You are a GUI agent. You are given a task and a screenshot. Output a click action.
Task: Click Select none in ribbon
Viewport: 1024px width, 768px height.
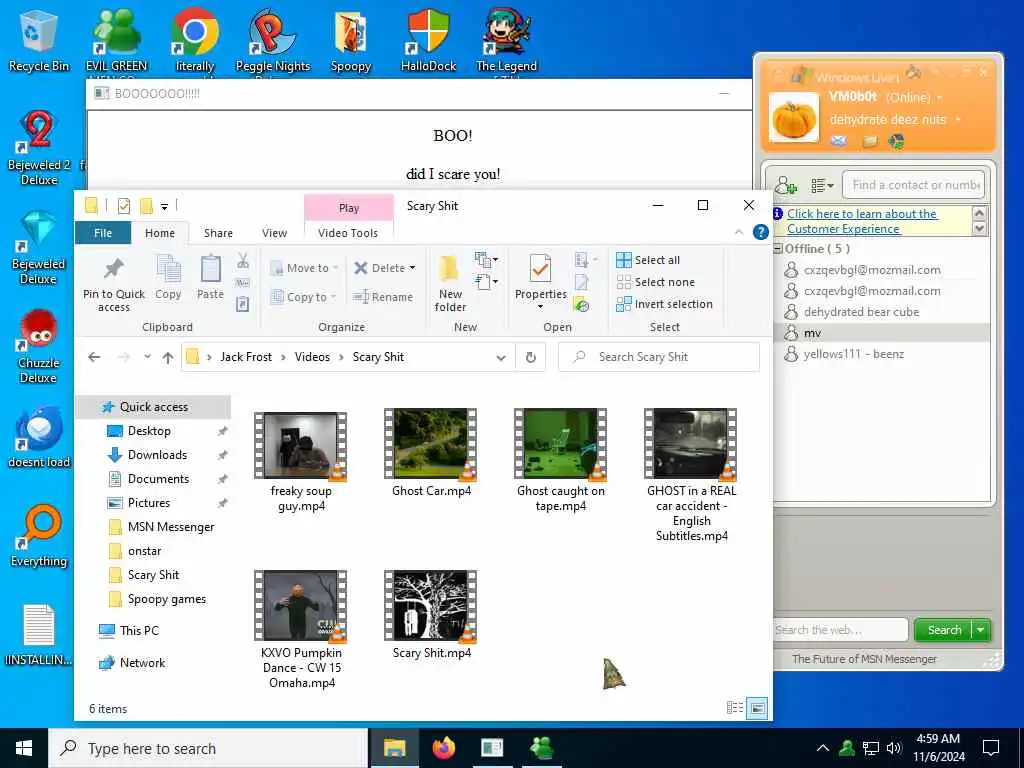[x=656, y=282]
